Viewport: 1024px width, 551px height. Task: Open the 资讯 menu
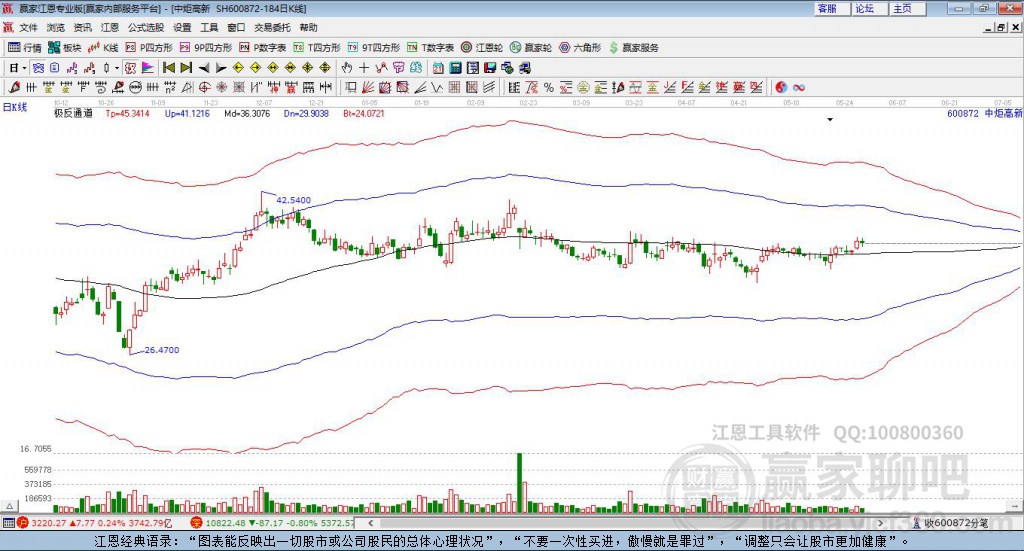[82, 27]
